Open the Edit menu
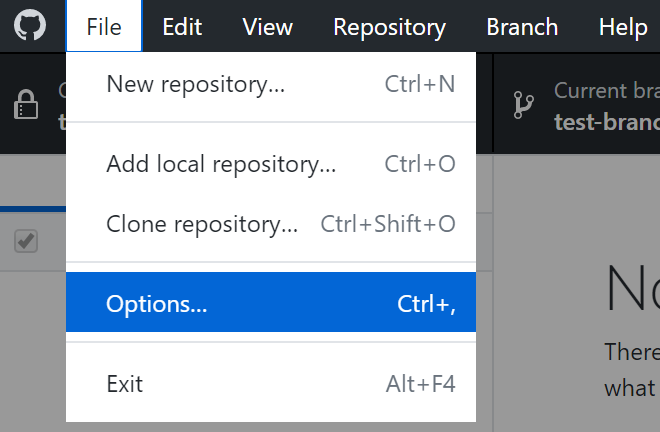 pos(182,27)
